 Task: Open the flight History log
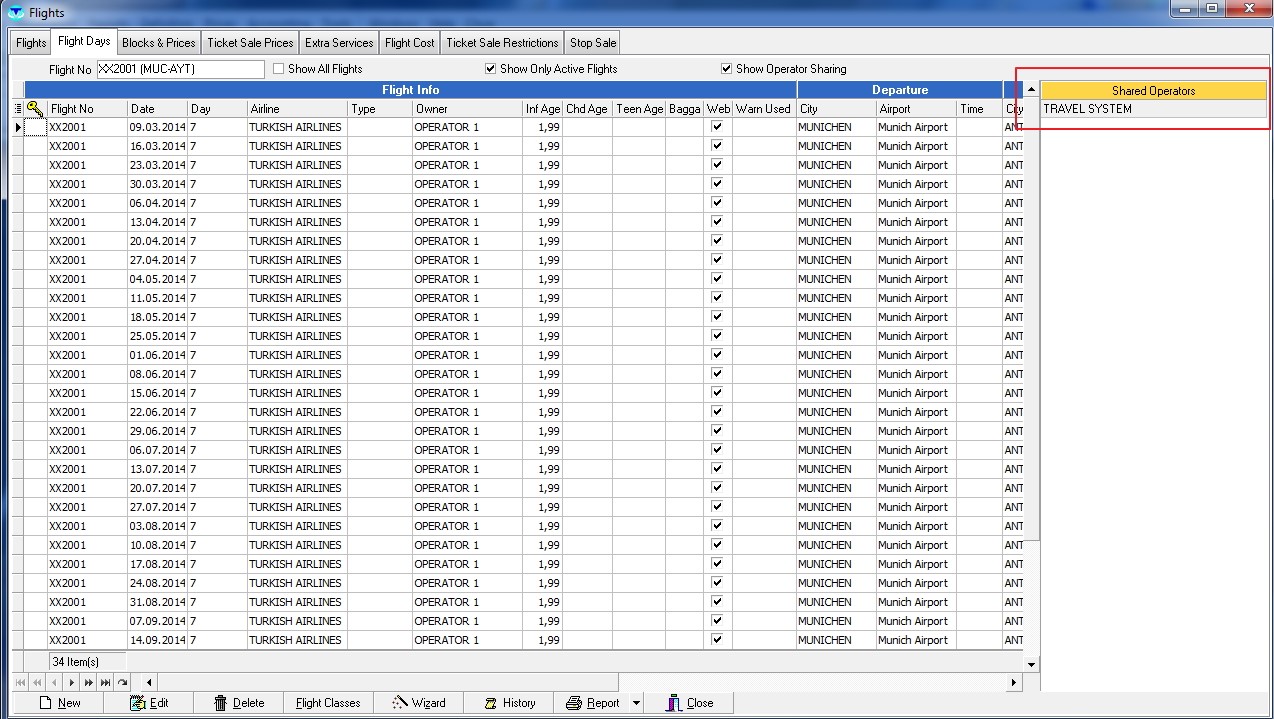[491, 703]
